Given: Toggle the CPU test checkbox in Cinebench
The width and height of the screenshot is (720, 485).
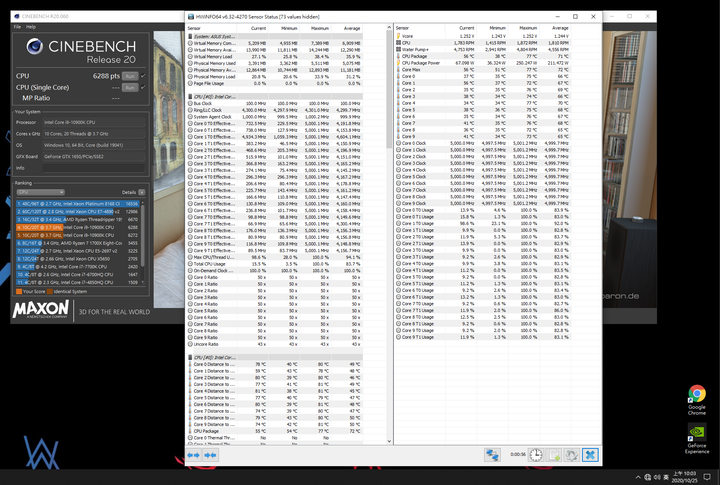Looking at the screenshot, I should click(143, 76).
